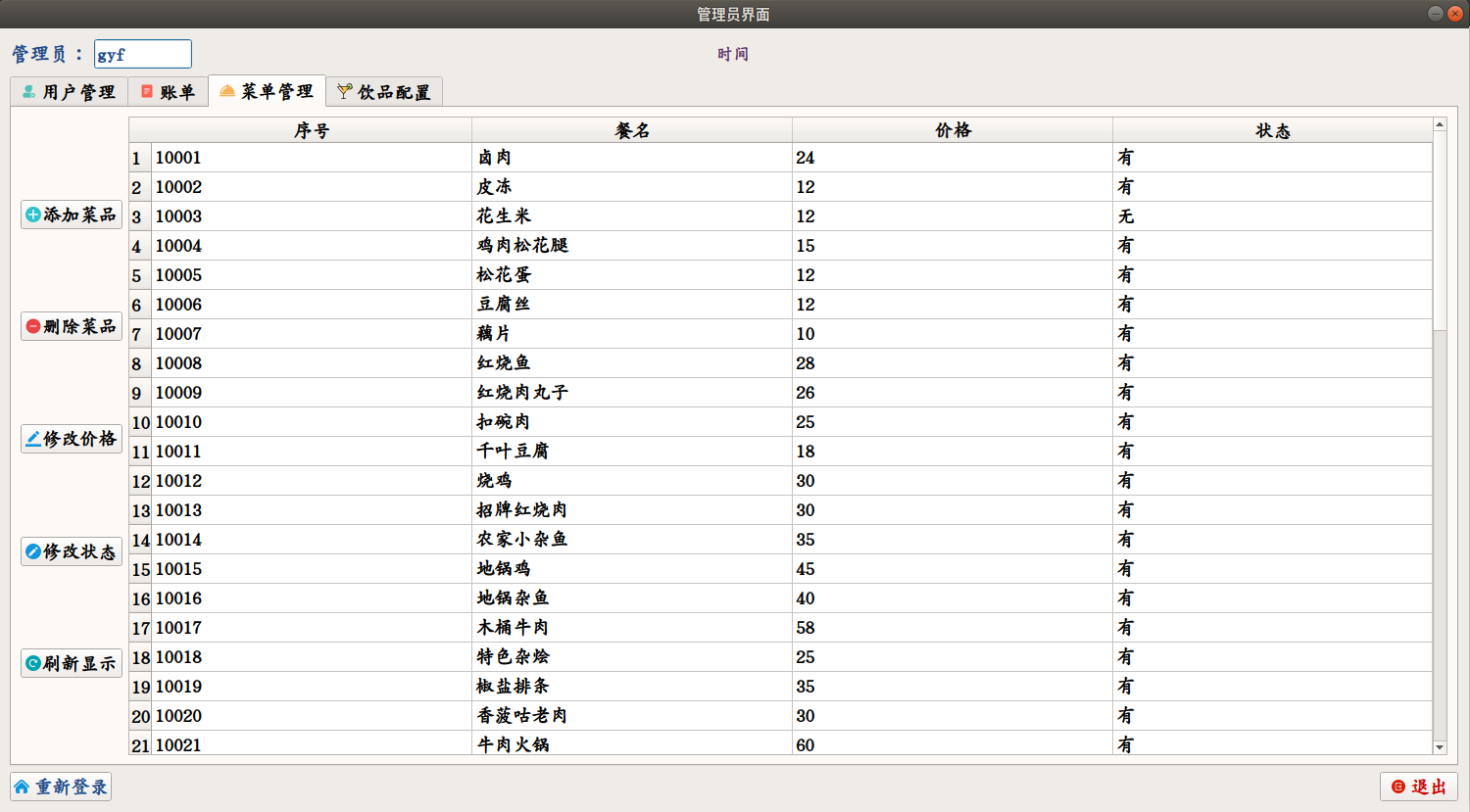The width and height of the screenshot is (1470, 812).
Task: Click the 修改状态 button
Action: point(72,551)
